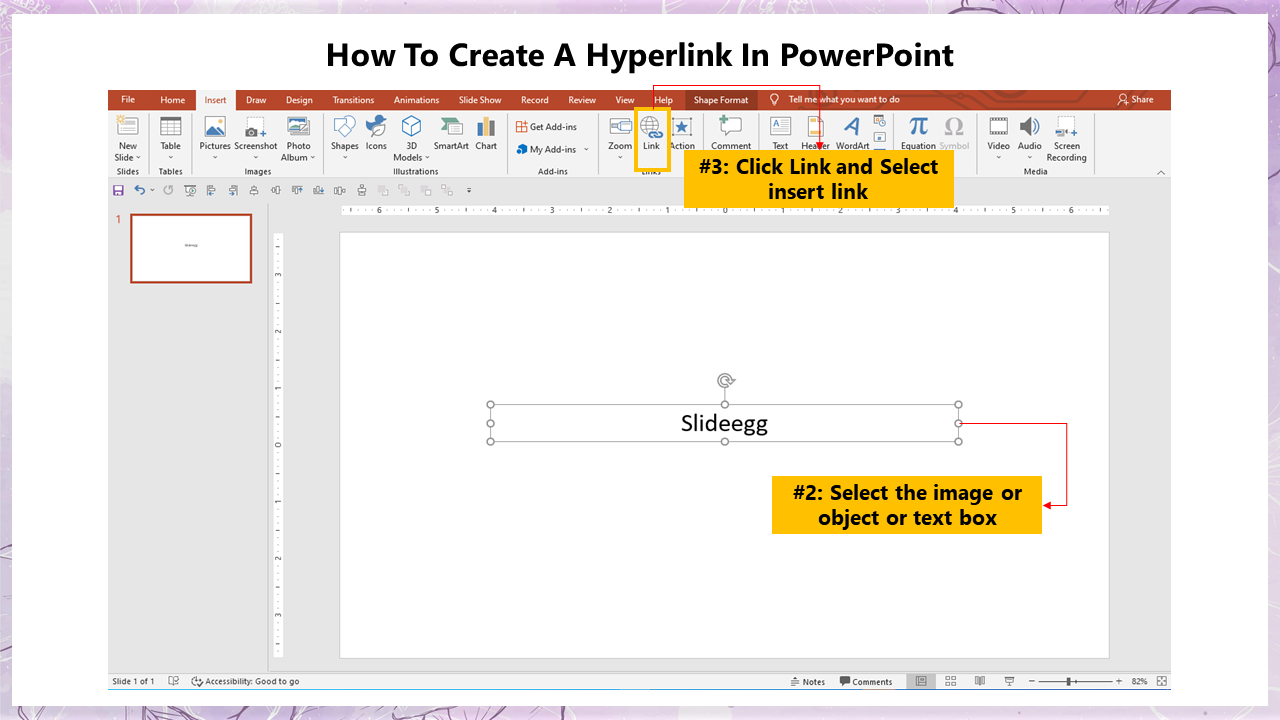
Task: Switch to Reading View in status bar
Action: pyautogui.click(x=980, y=682)
